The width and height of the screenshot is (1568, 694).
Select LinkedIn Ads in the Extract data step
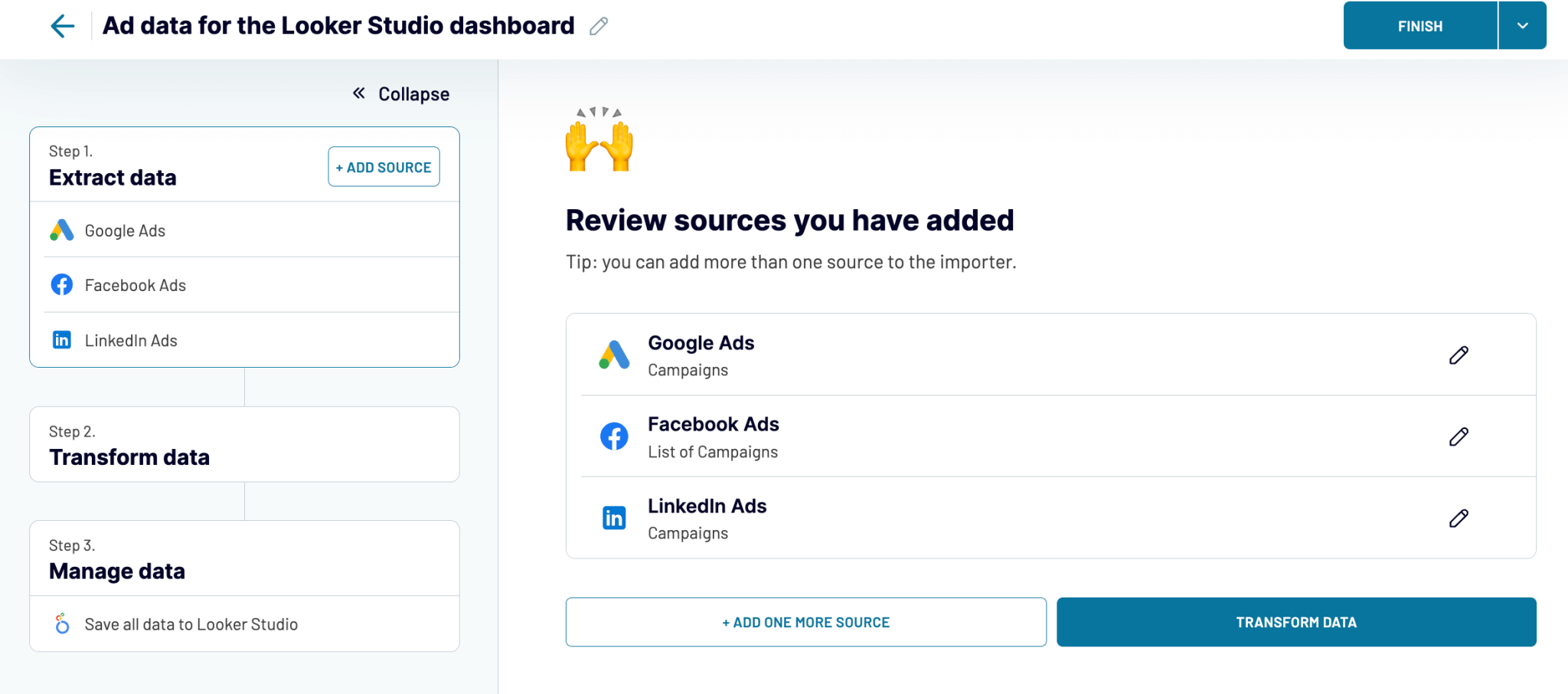[244, 340]
